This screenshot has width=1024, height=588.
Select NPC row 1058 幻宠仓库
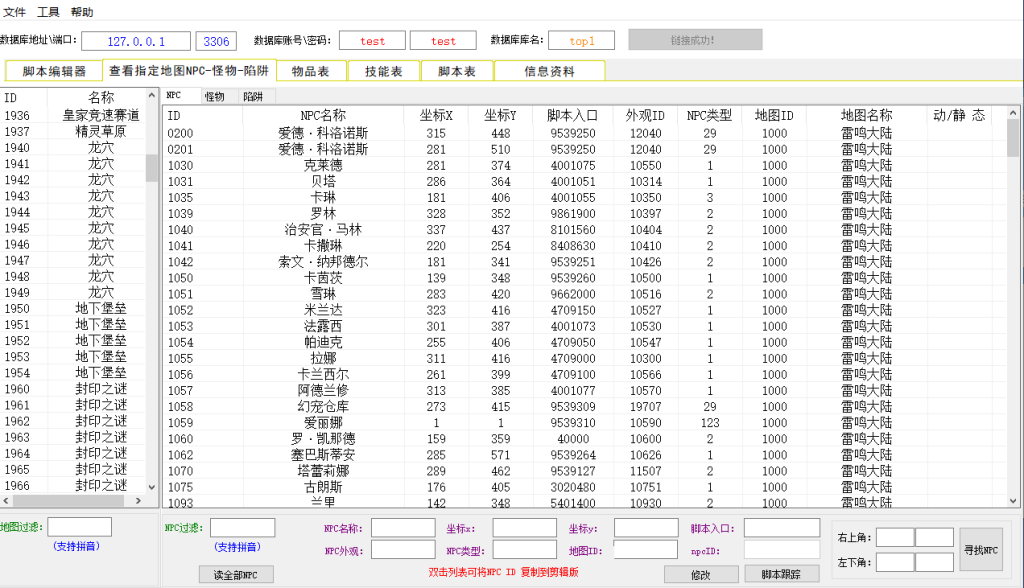tap(584, 406)
